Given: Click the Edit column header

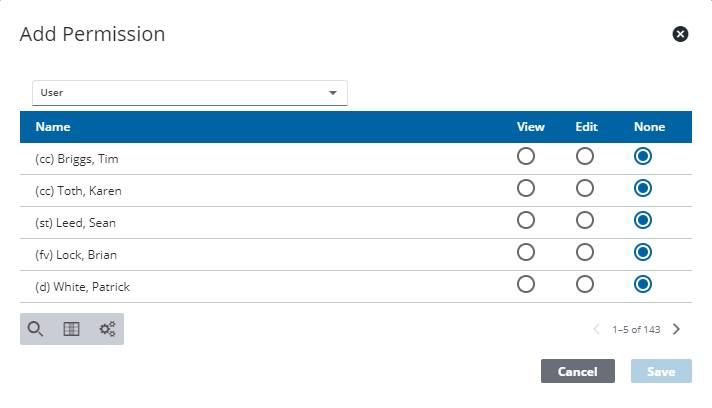Looking at the screenshot, I should pyautogui.click(x=586, y=127).
